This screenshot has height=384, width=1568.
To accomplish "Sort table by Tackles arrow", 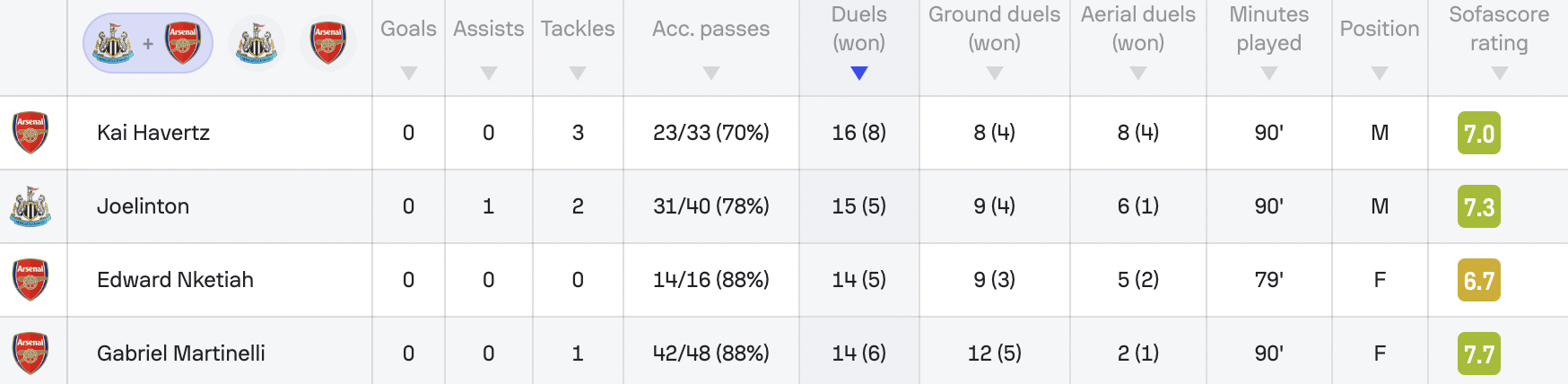I will (578, 74).
